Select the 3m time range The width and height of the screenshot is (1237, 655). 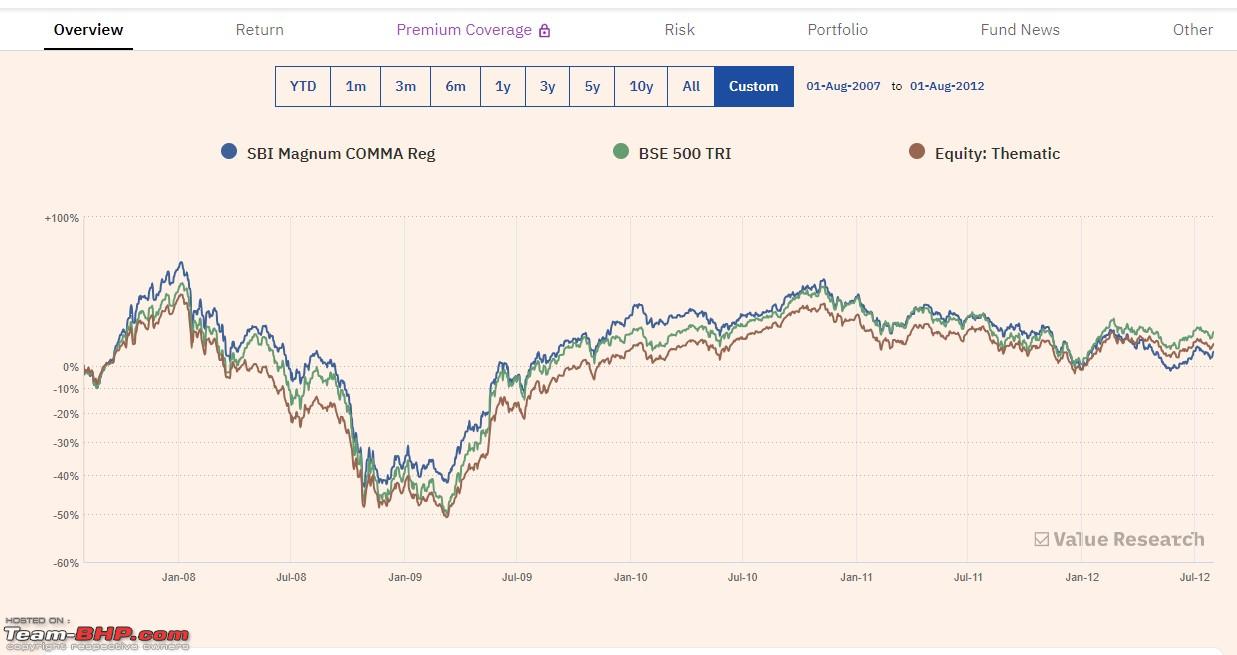(x=406, y=86)
